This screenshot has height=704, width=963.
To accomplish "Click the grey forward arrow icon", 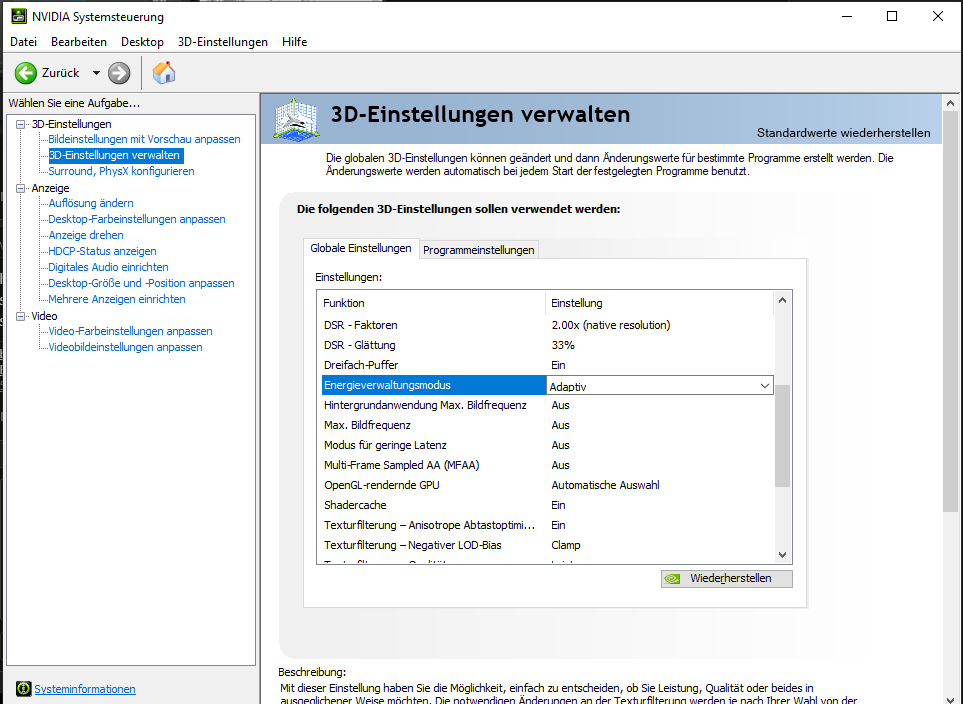I will click(x=119, y=73).
